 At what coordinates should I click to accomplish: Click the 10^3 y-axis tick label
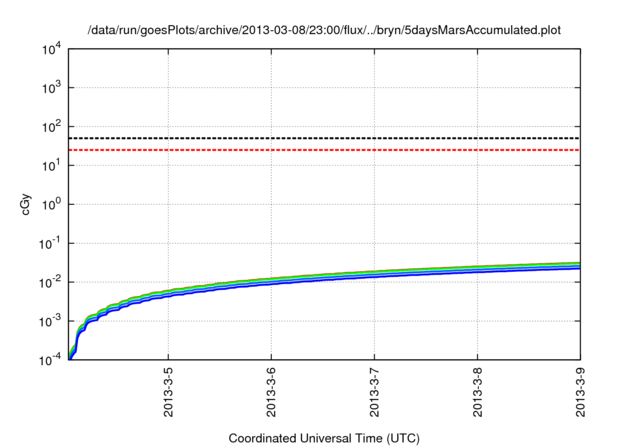tap(51, 88)
